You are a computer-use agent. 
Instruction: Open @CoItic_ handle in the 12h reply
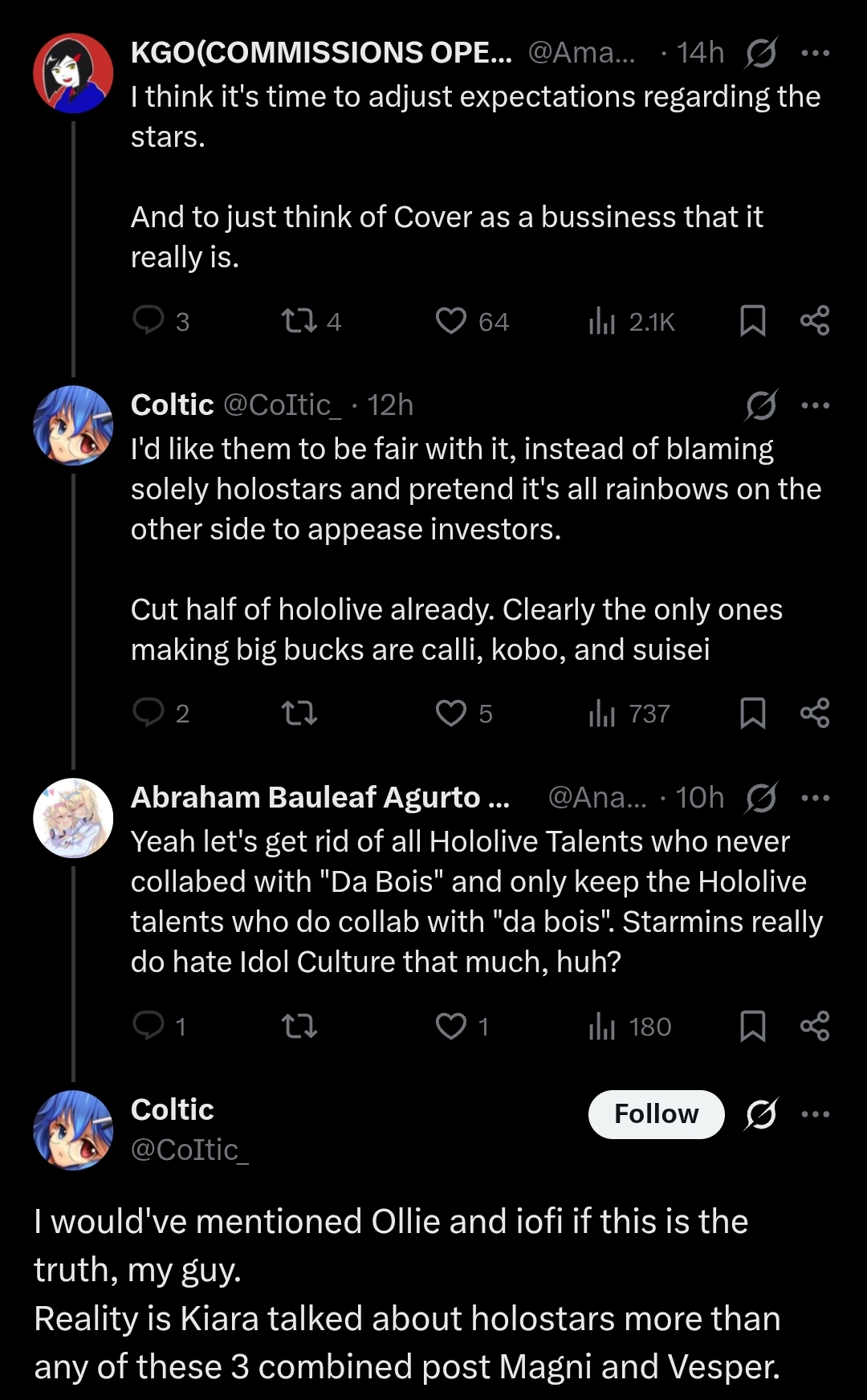click(282, 405)
